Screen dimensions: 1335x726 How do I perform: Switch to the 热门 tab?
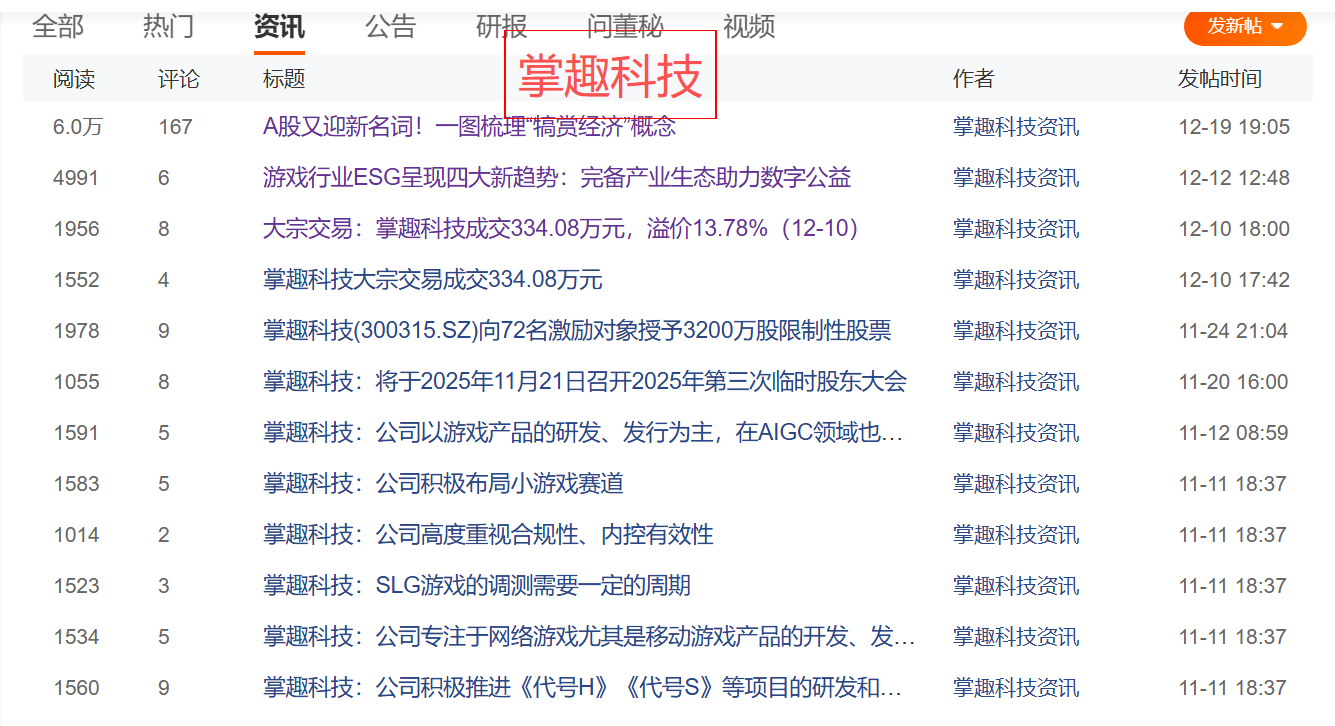pos(169,27)
